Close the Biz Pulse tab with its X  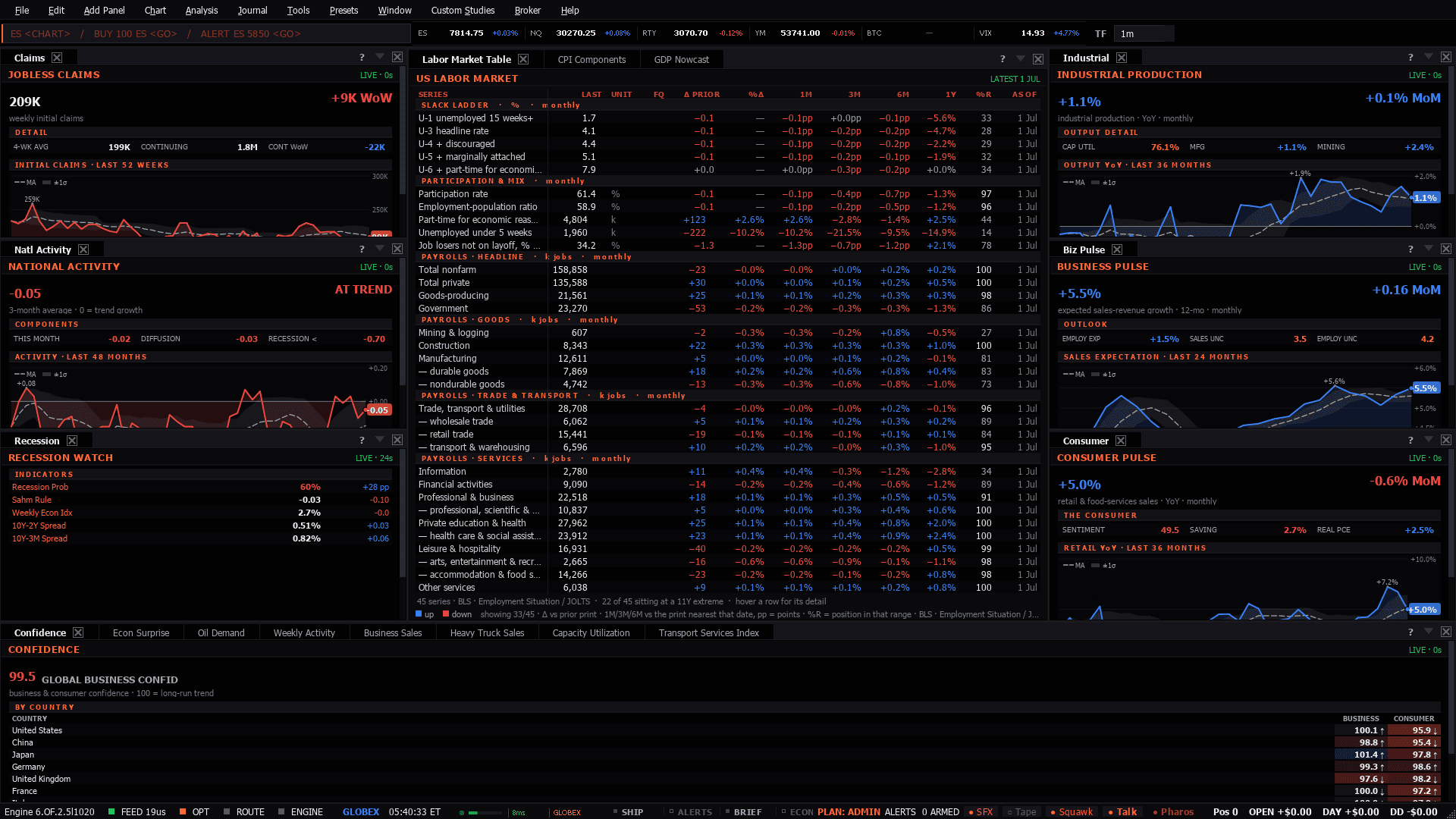1117,249
